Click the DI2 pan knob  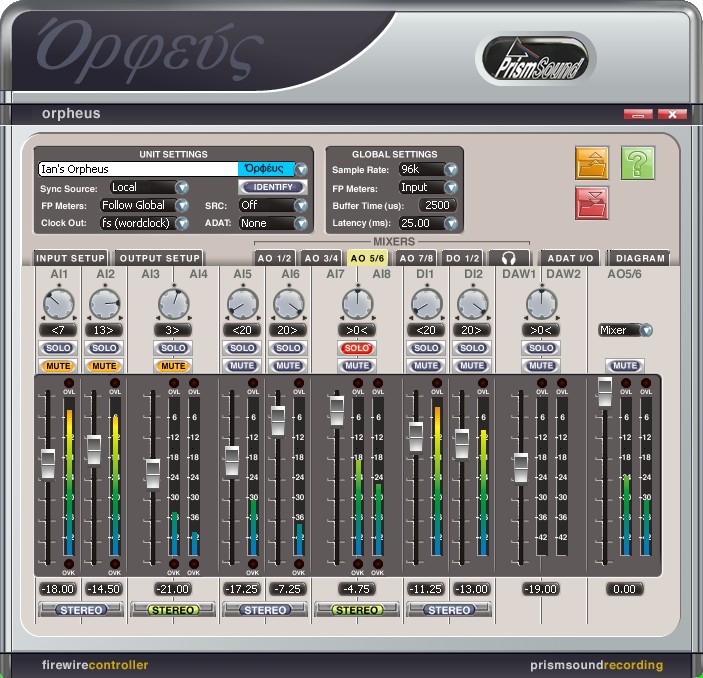coord(473,304)
